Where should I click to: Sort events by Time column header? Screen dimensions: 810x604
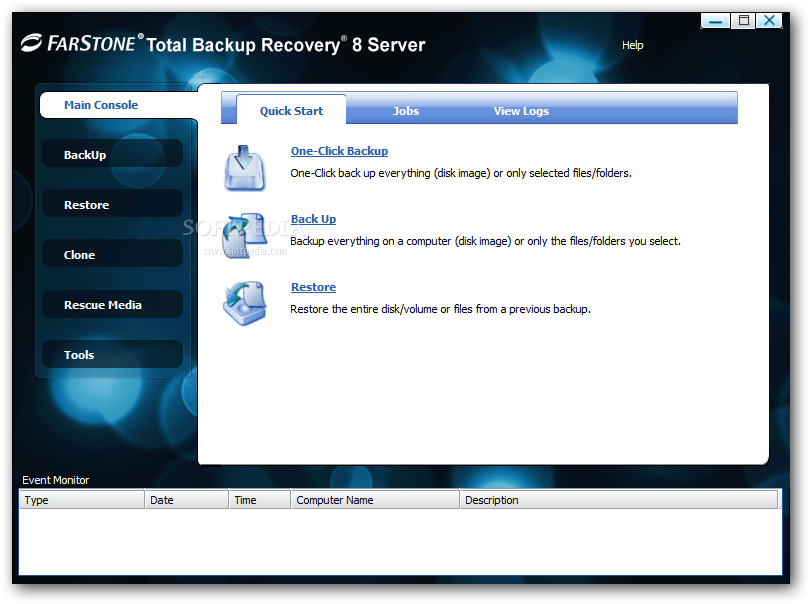[x=260, y=500]
